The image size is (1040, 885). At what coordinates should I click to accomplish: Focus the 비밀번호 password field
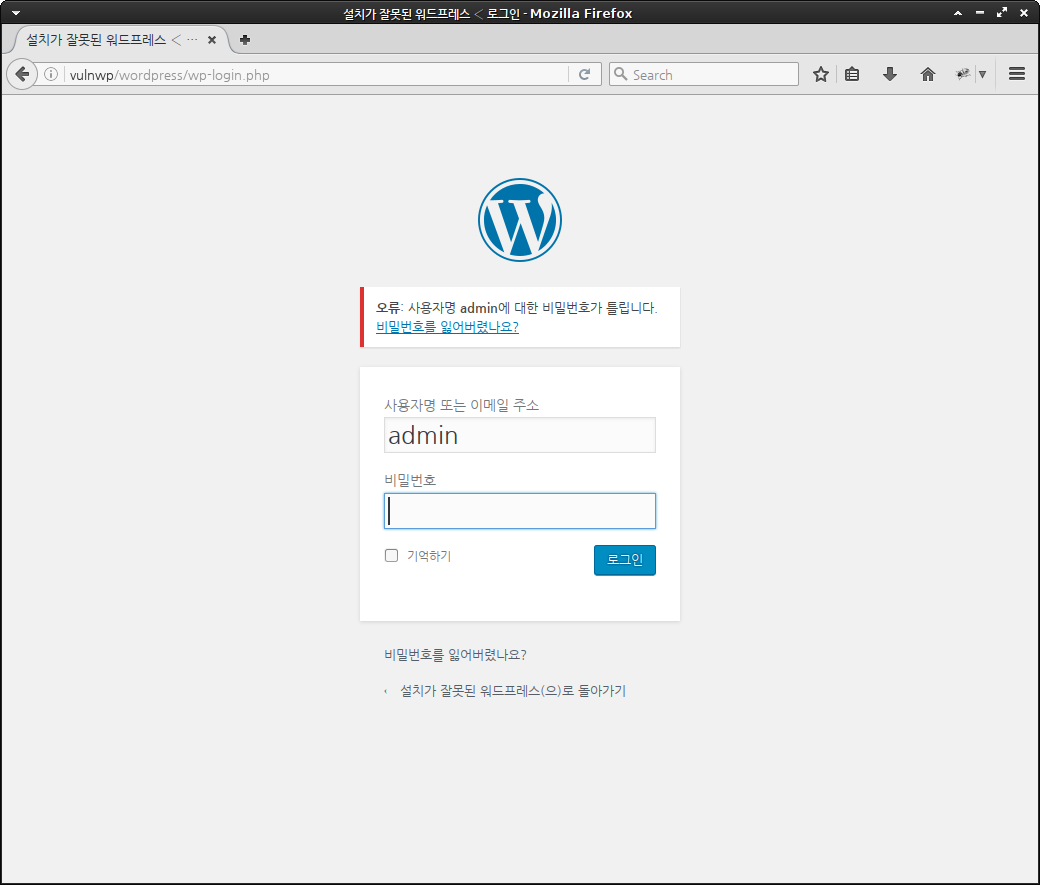click(x=520, y=511)
